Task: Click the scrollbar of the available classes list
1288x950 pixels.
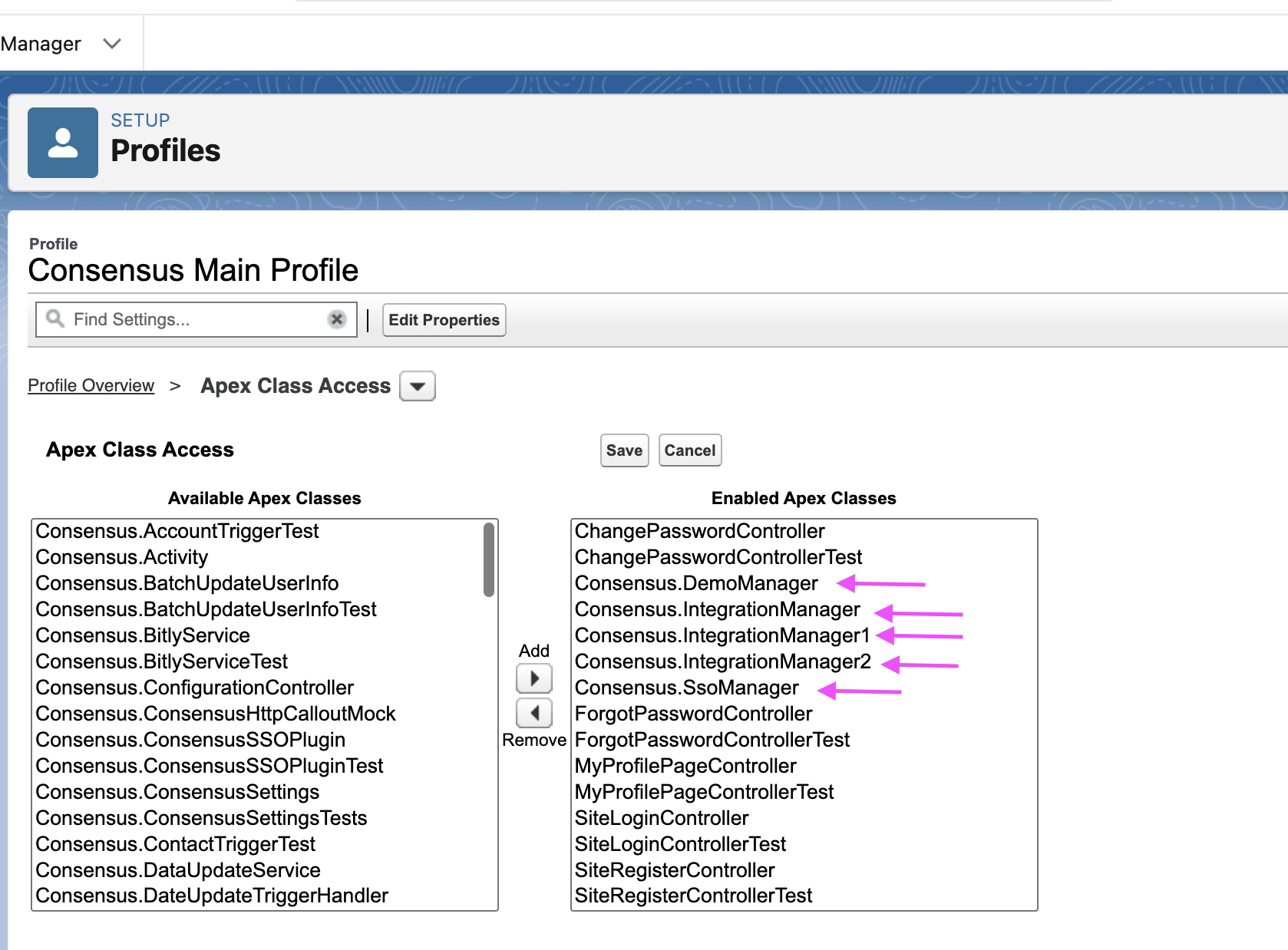Action: 489,560
